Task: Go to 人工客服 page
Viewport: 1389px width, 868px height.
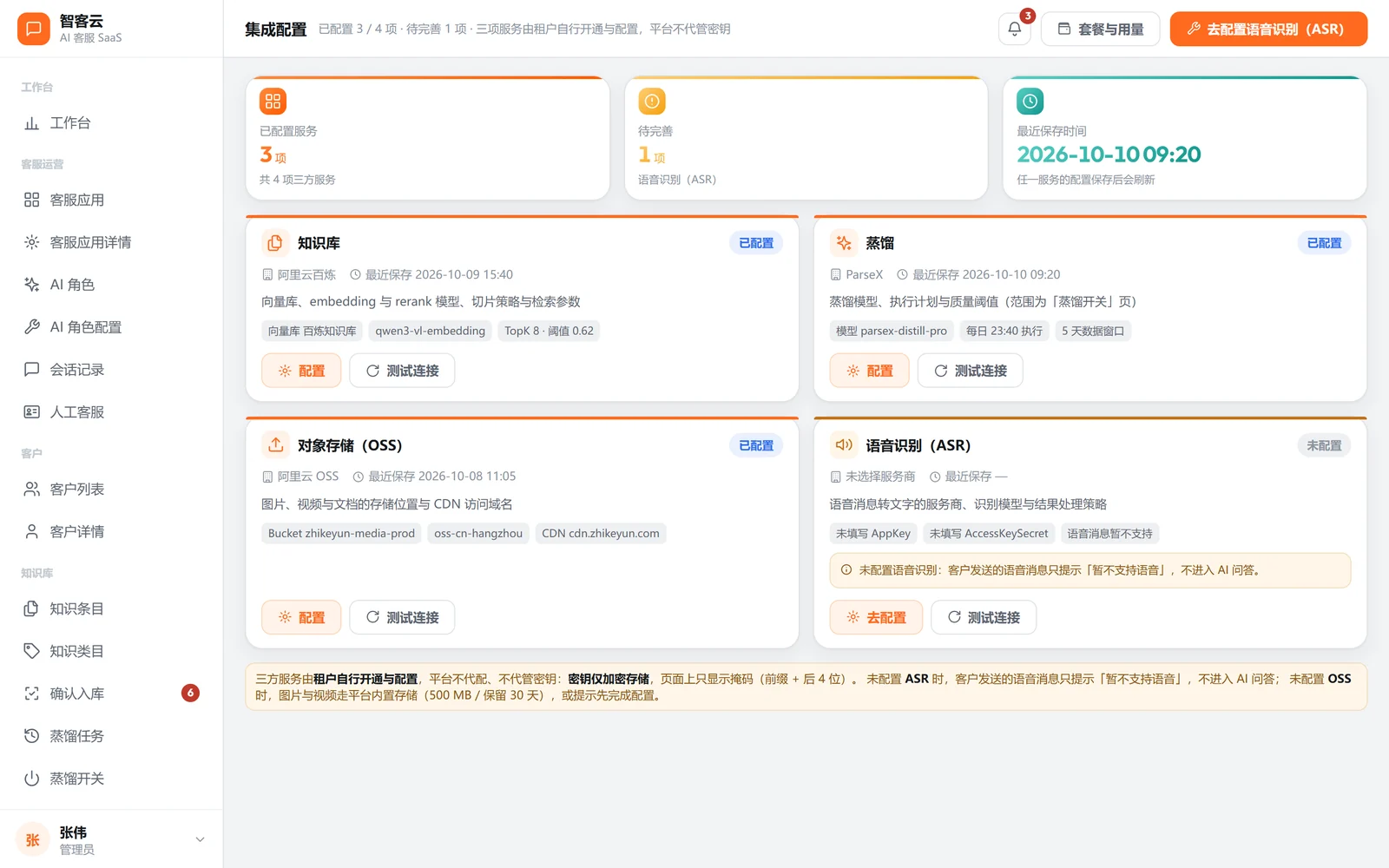Action: click(111, 412)
